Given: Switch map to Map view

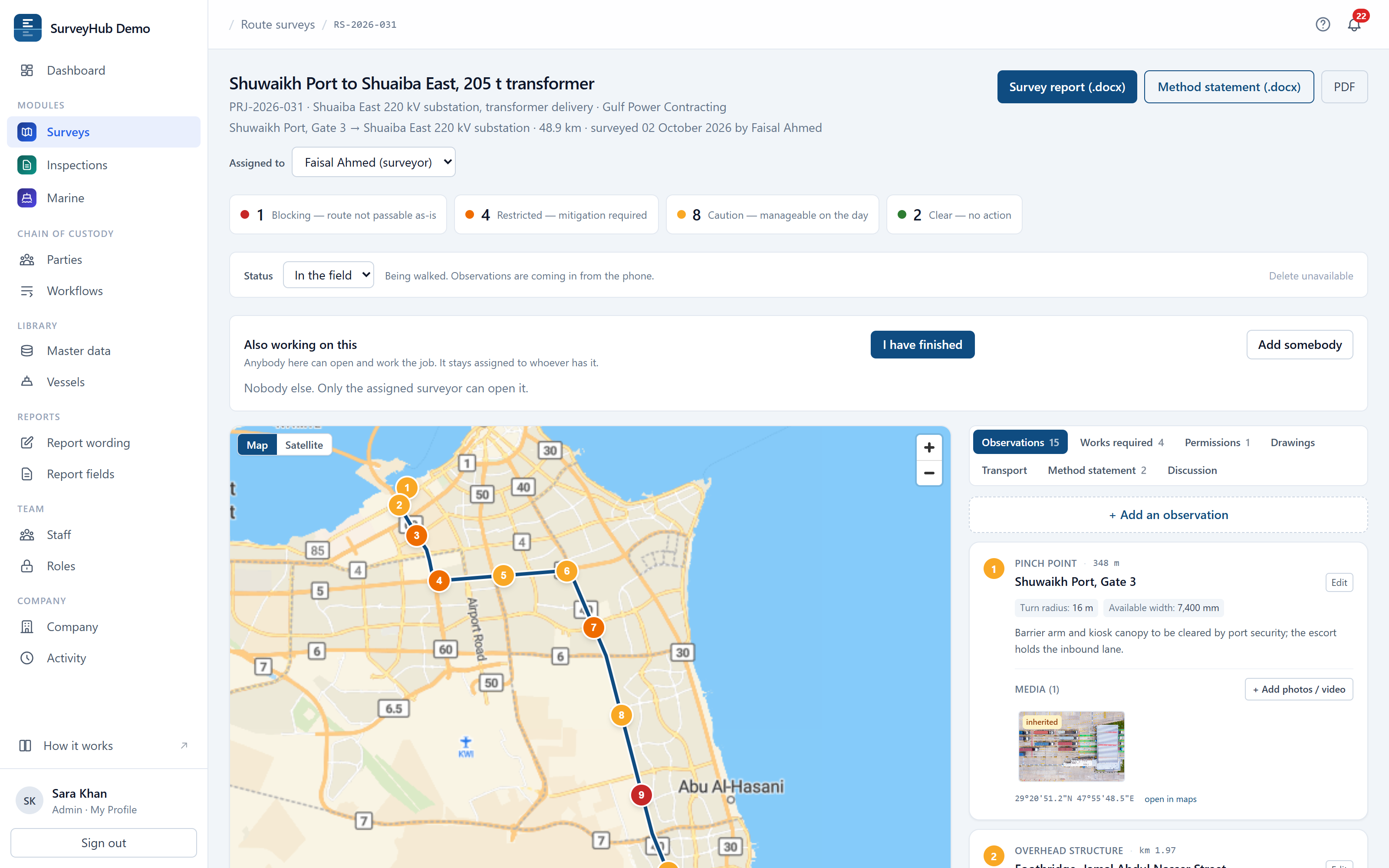Looking at the screenshot, I should pyautogui.click(x=257, y=445).
